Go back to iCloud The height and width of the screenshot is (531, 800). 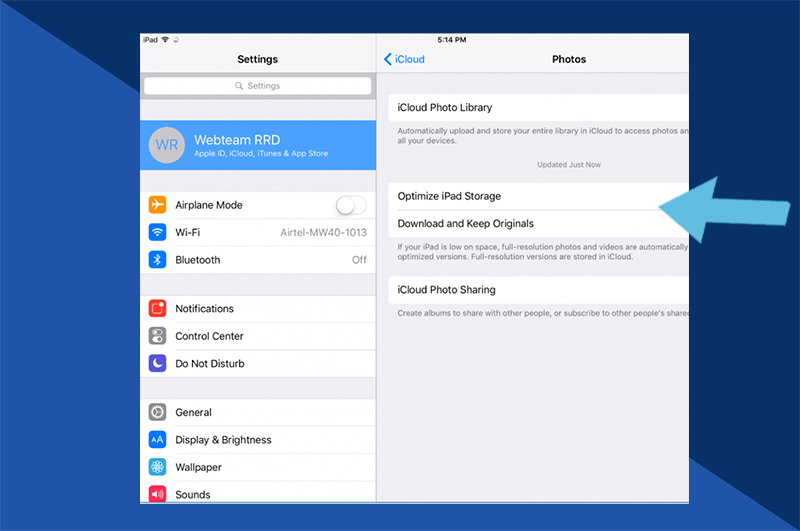pos(404,59)
